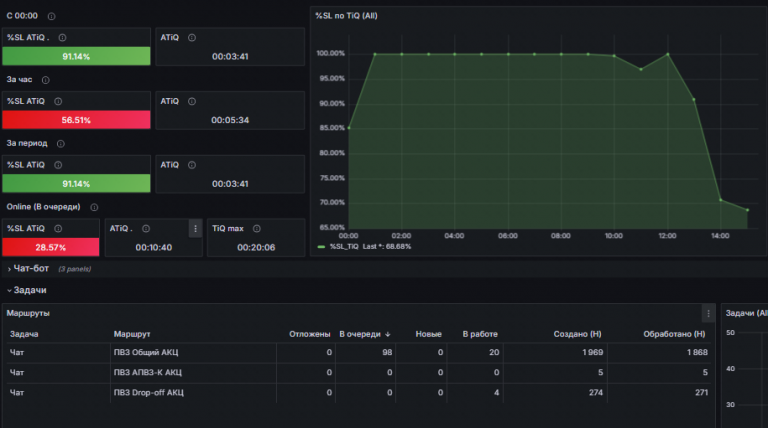
Task: Open three-dot menu of Маршруты panel
Action: click(708, 313)
